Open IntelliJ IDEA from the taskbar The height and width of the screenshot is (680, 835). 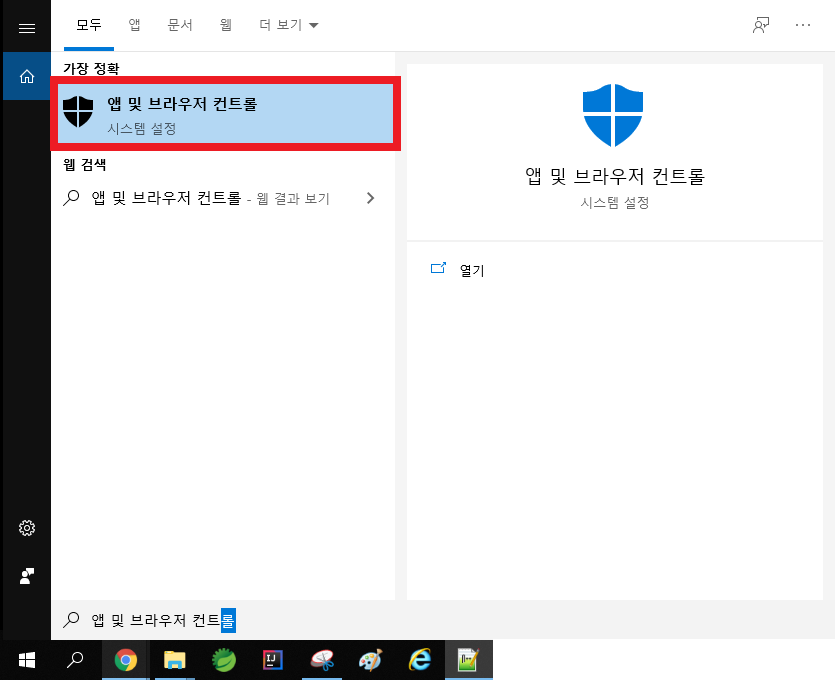click(x=273, y=660)
